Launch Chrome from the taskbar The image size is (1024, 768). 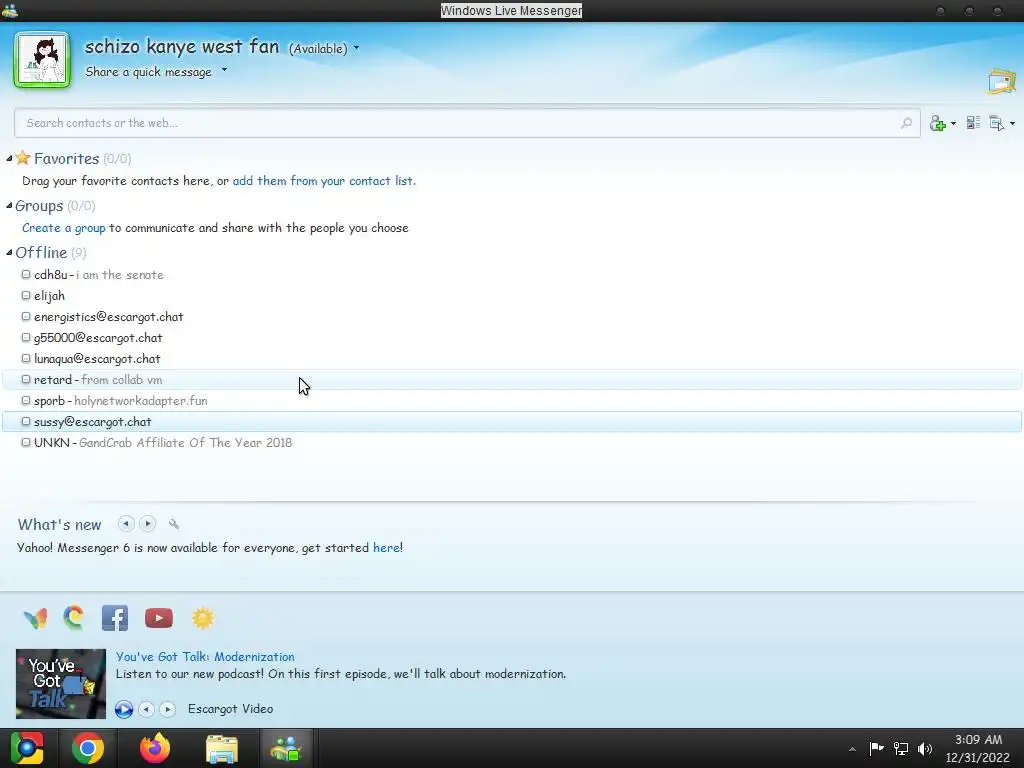[88, 748]
